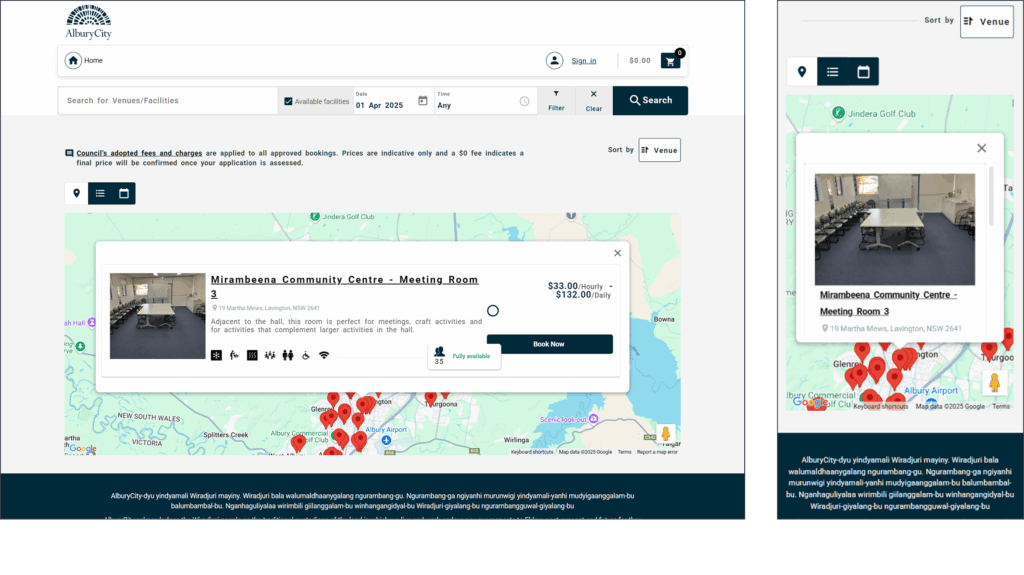
Task: Open the calendar picker in the Date field
Action: point(423,101)
